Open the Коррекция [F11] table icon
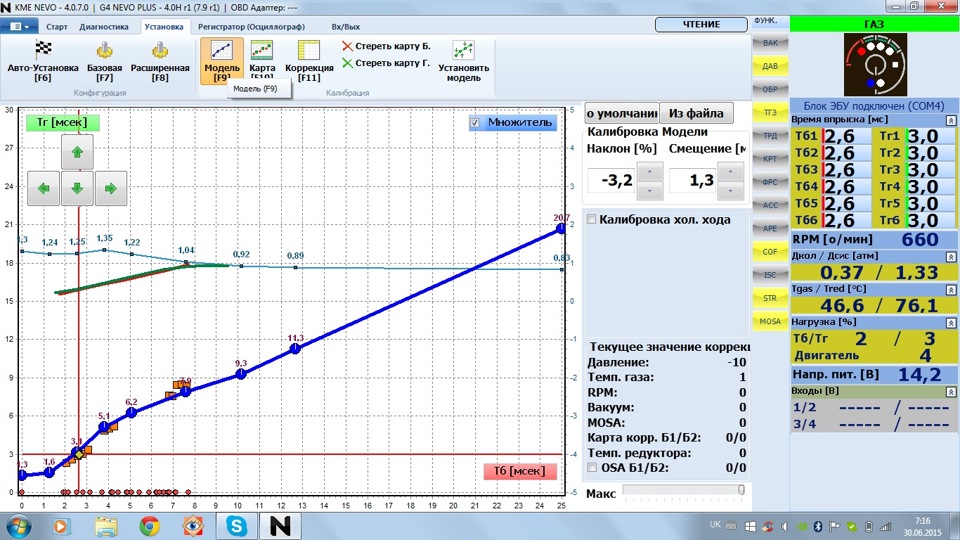 point(308,50)
